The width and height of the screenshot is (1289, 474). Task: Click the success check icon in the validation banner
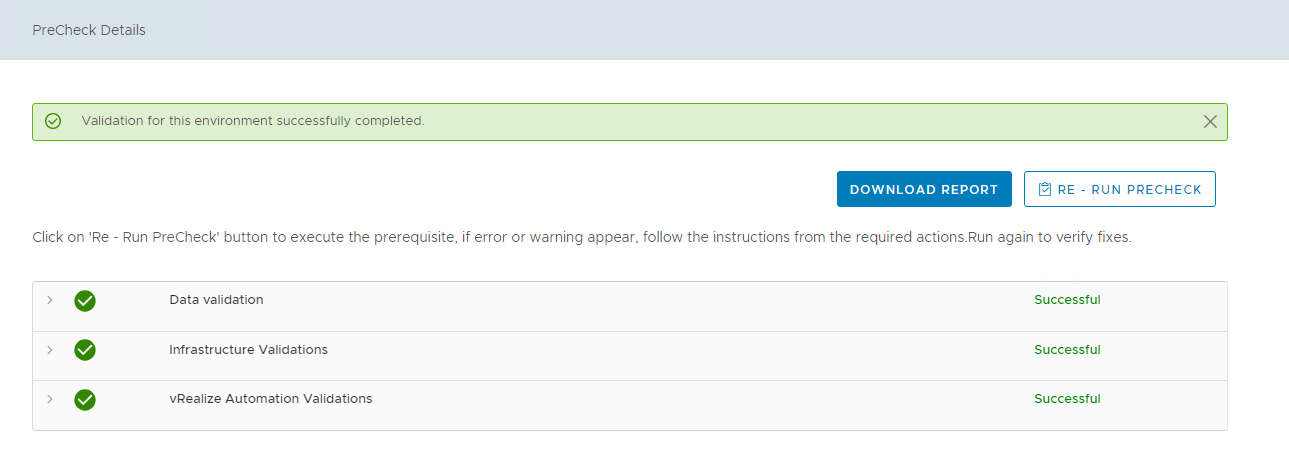click(54, 121)
